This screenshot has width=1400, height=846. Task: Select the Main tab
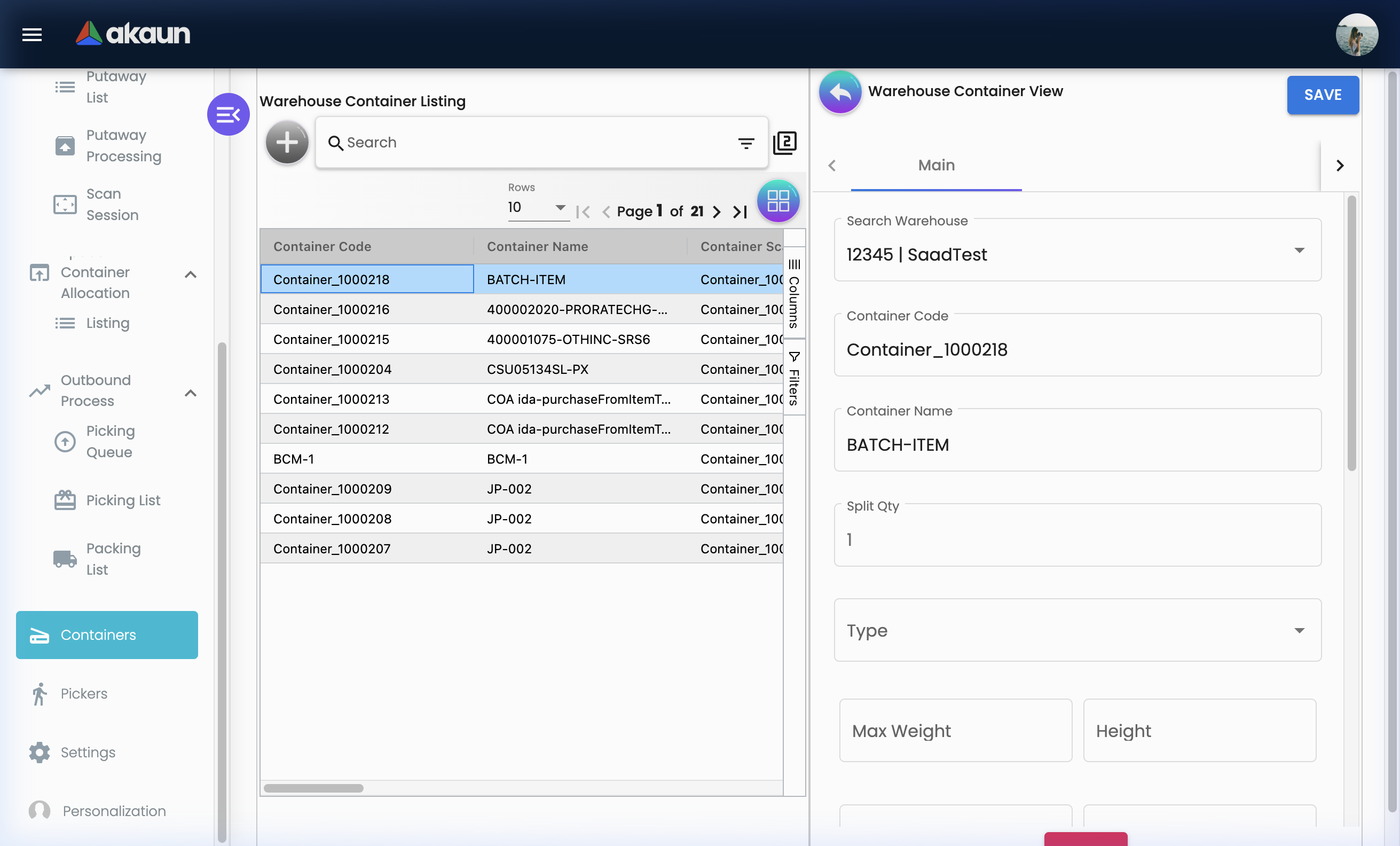[936, 166]
